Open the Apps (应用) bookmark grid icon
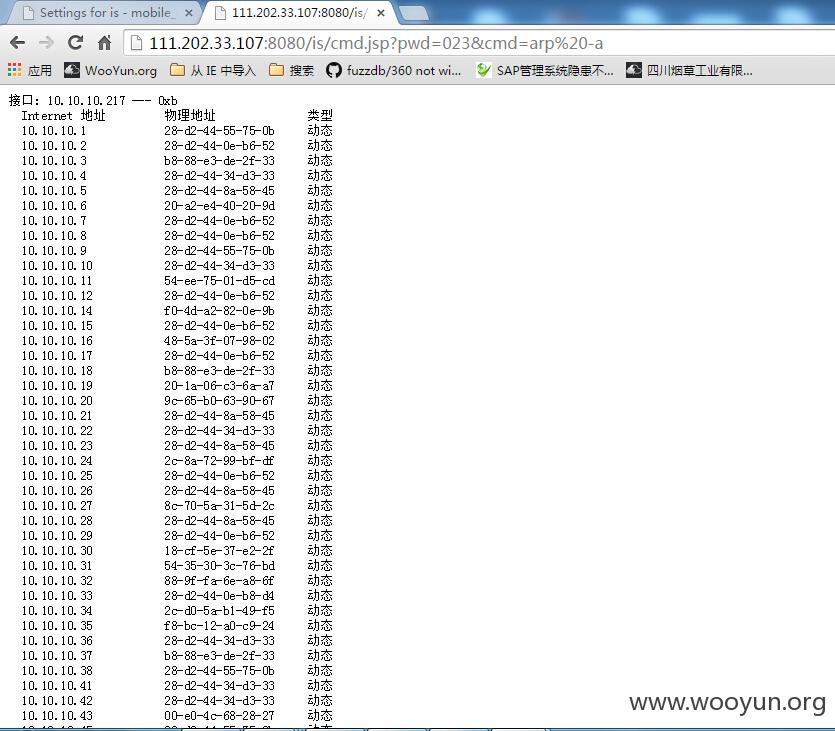Viewport: 835px width, 731px height. (14, 70)
